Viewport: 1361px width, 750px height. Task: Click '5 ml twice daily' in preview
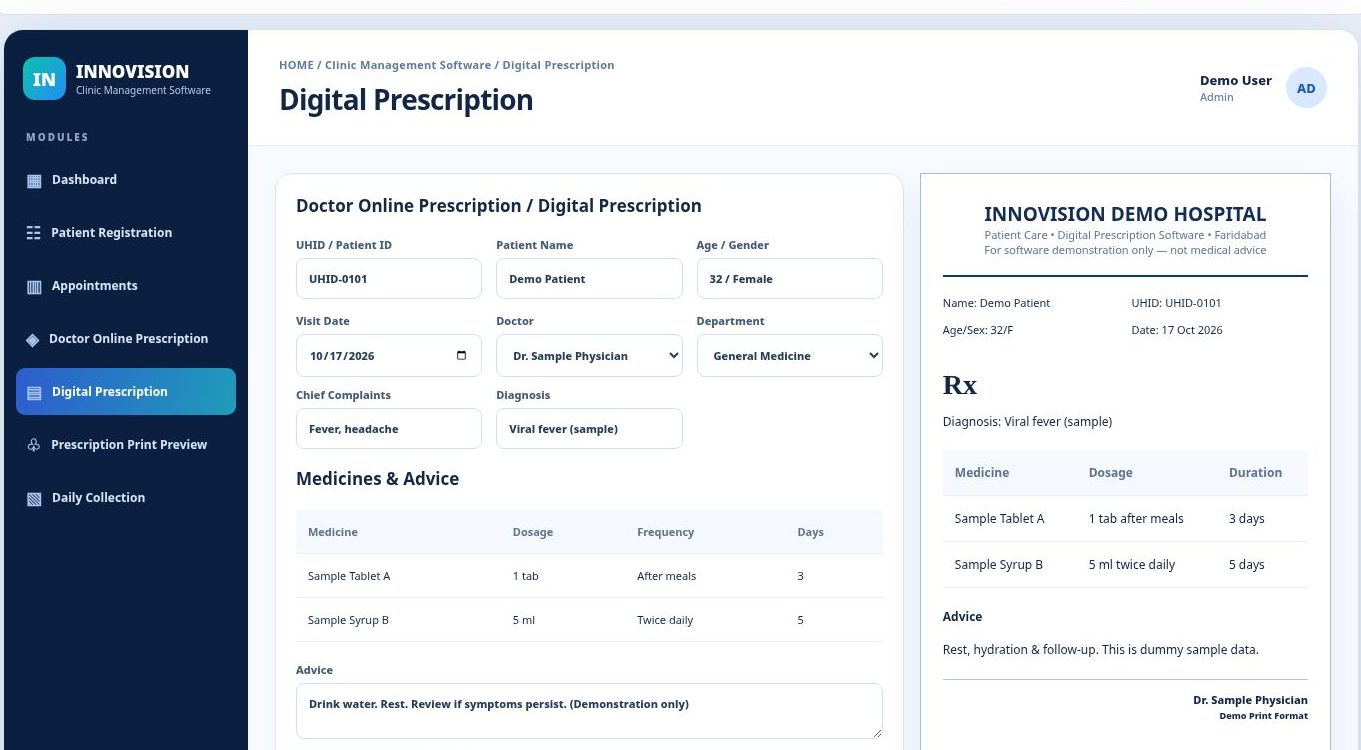[x=1132, y=565]
